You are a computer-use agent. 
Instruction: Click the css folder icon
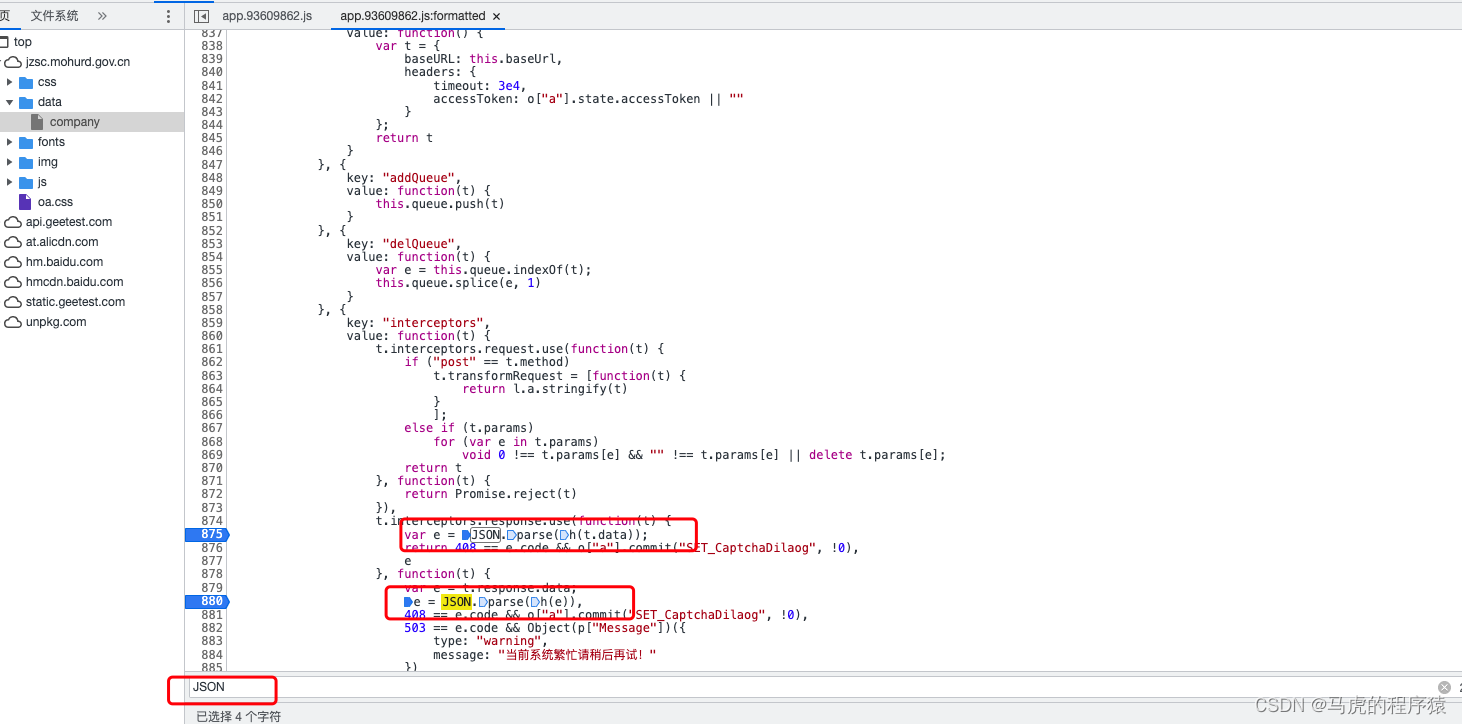(26, 82)
